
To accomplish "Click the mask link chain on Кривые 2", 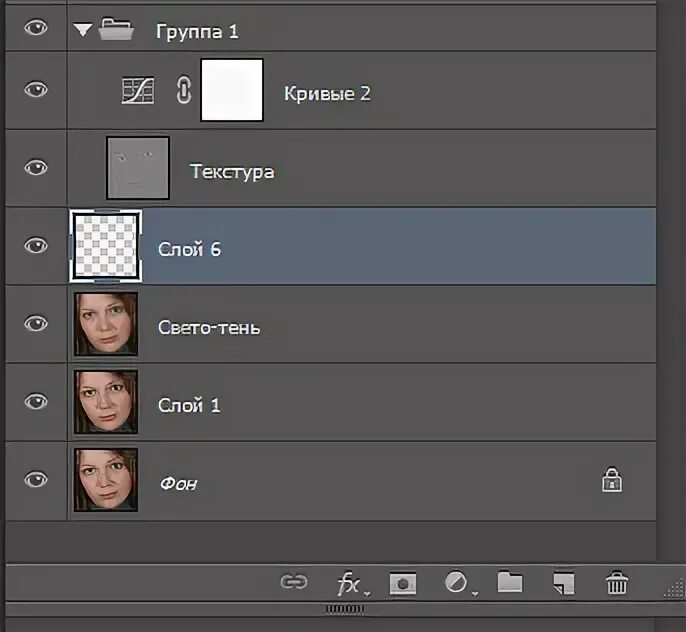I will tap(183, 91).
